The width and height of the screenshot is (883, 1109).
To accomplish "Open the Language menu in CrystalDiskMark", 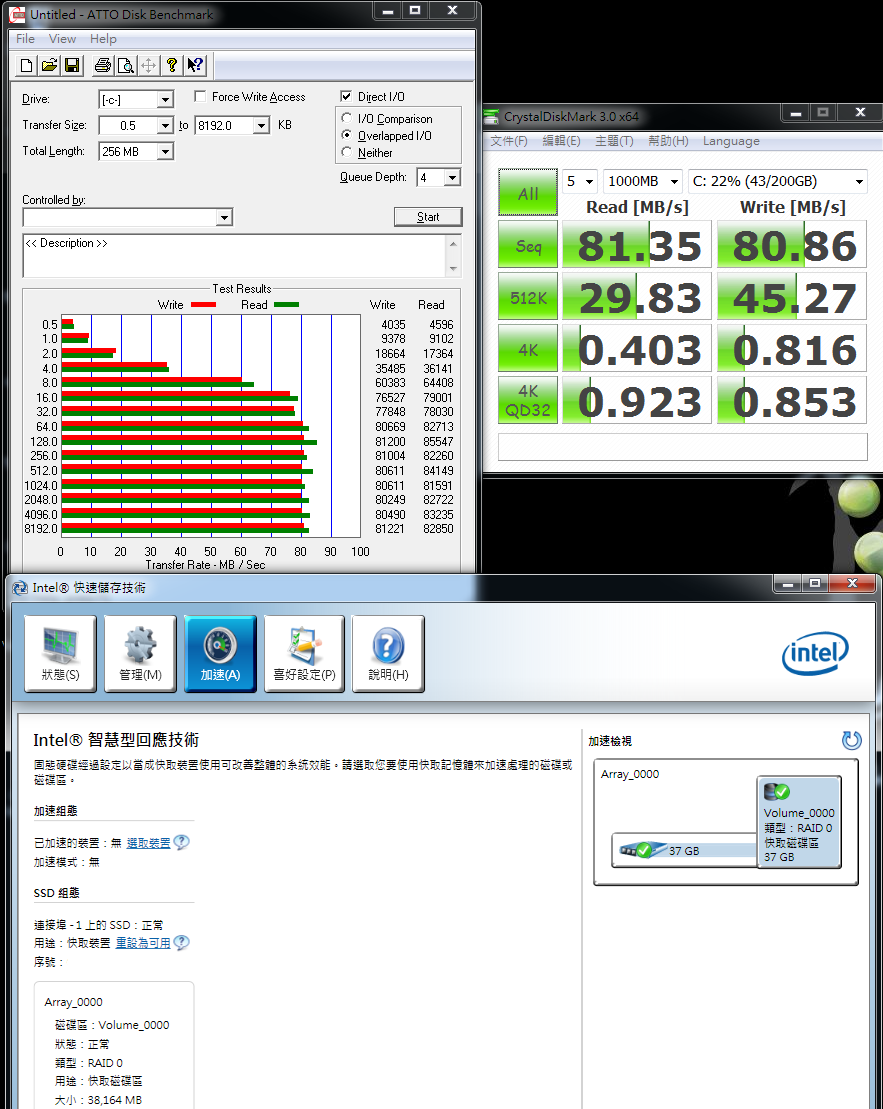I will pos(731,141).
